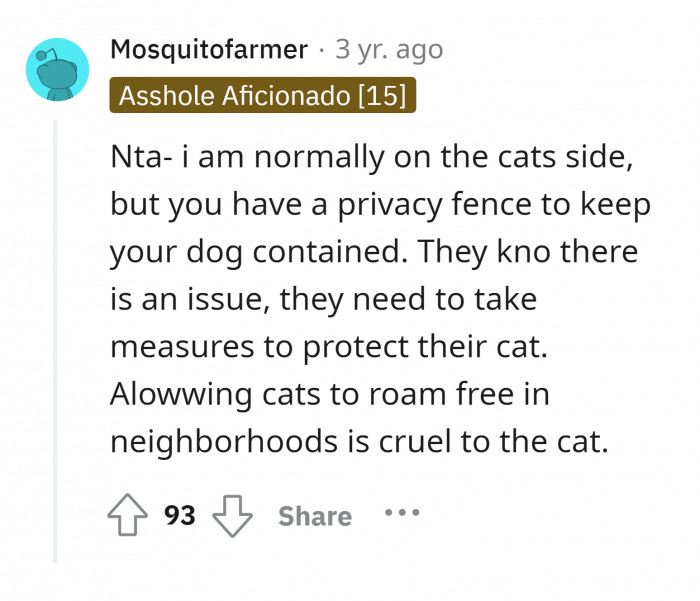This screenshot has height=601, width=700.
Task: Open Mosquitofarmer's Snoo avatar profile picture
Action: coord(57,69)
